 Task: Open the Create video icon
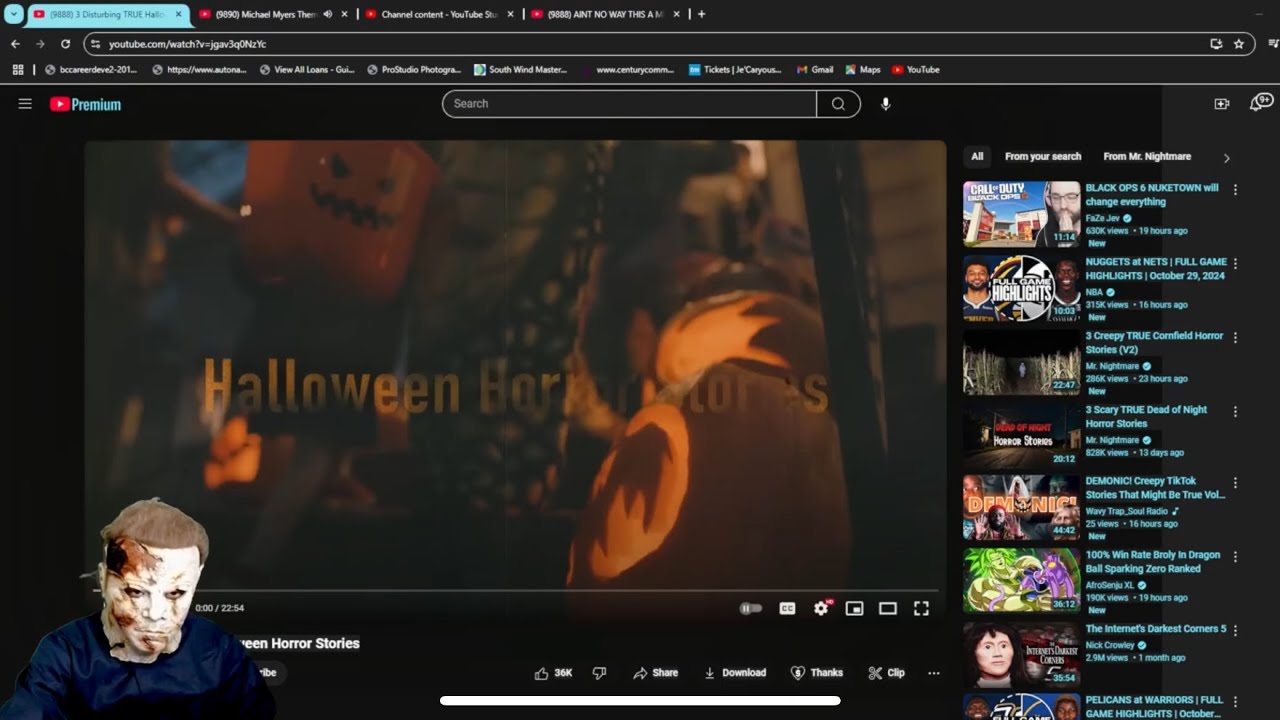tap(1221, 104)
